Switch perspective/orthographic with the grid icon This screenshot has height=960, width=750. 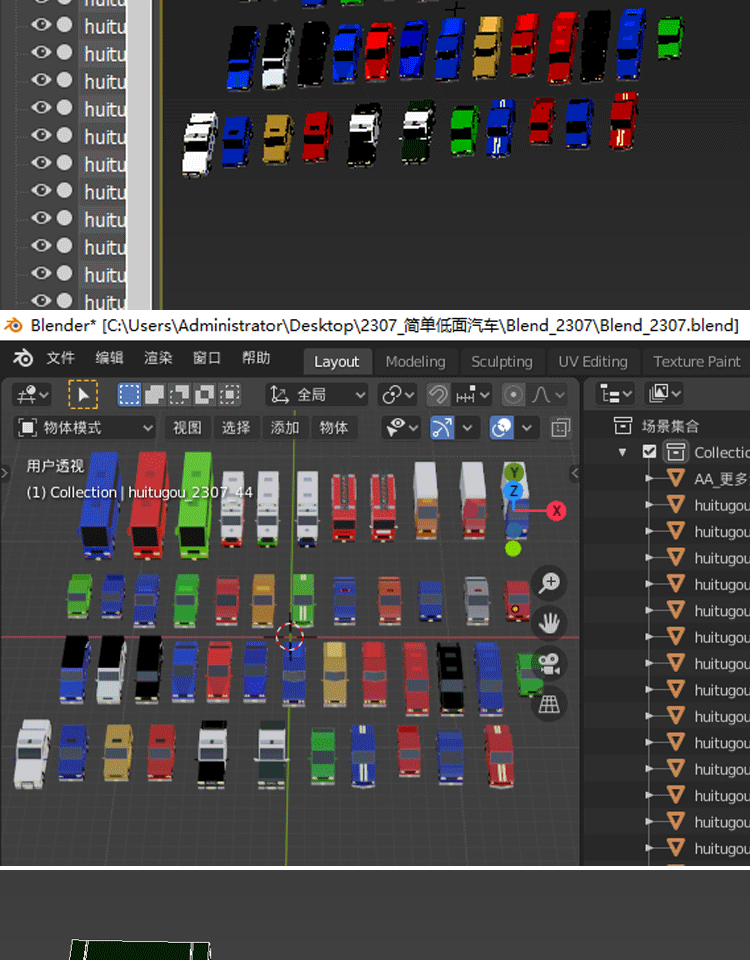pyautogui.click(x=549, y=704)
